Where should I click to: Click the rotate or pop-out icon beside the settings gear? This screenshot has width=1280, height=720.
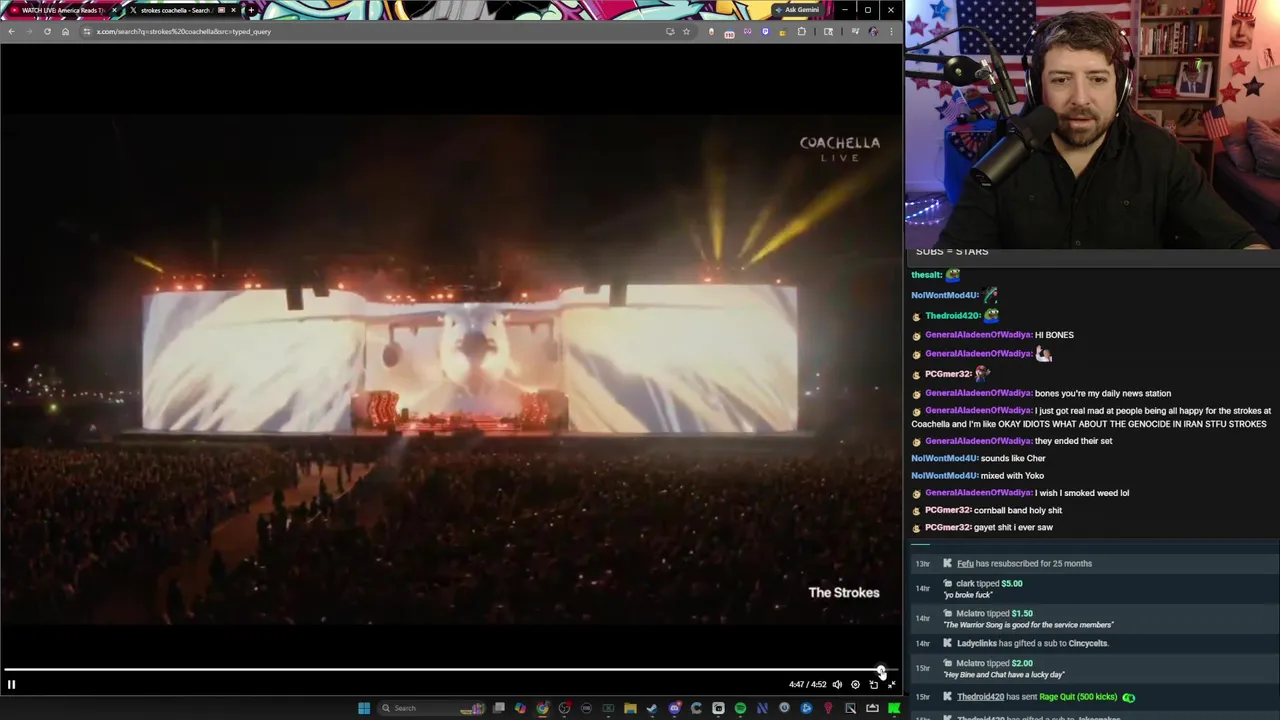(x=873, y=684)
